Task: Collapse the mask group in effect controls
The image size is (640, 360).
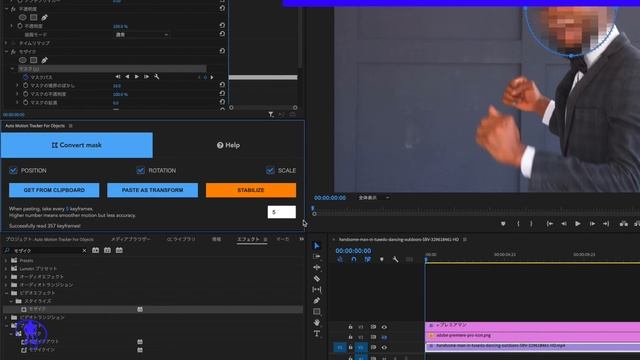Action: tap(12, 69)
